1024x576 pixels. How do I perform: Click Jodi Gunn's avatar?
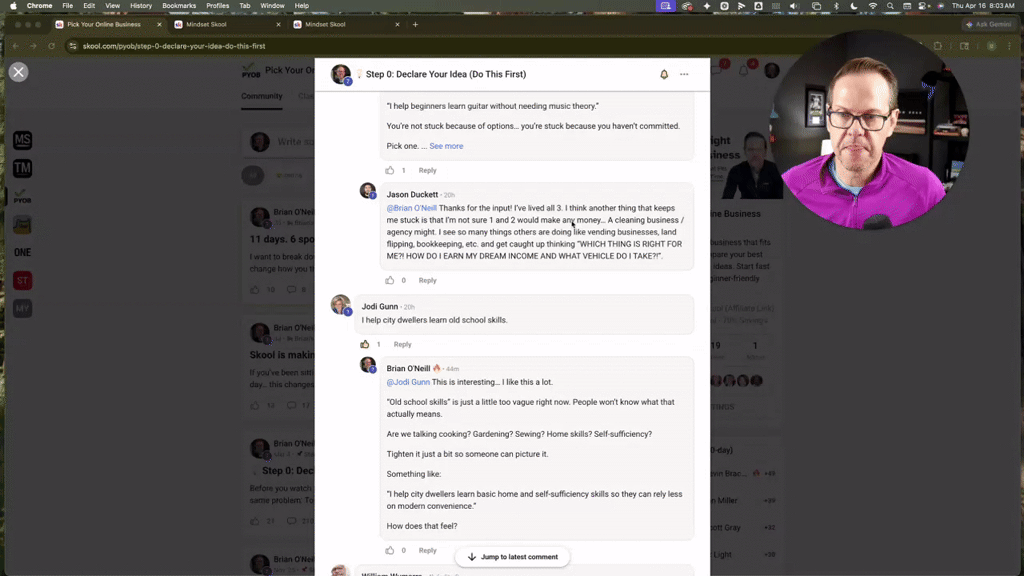tap(340, 304)
